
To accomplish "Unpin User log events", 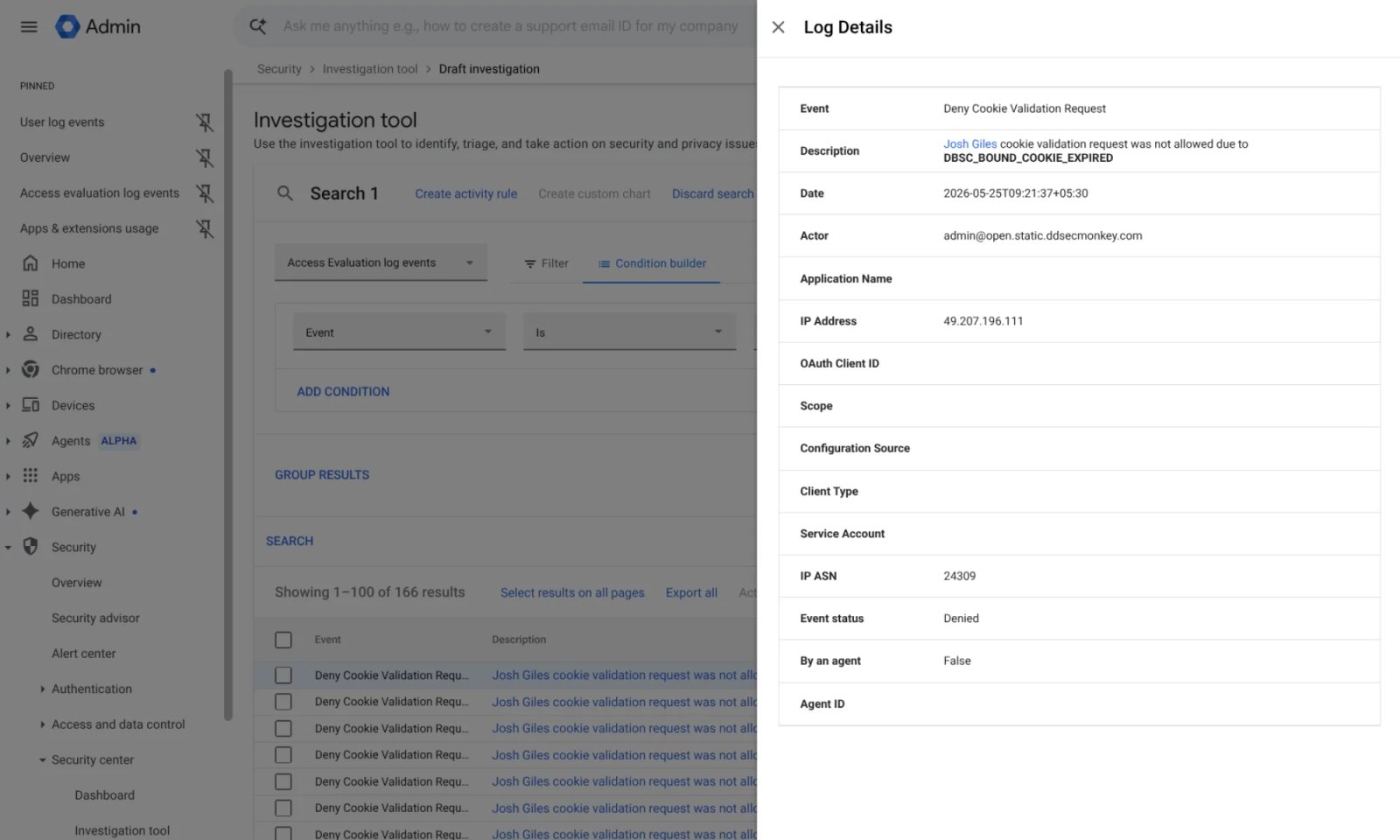I will pos(205,122).
